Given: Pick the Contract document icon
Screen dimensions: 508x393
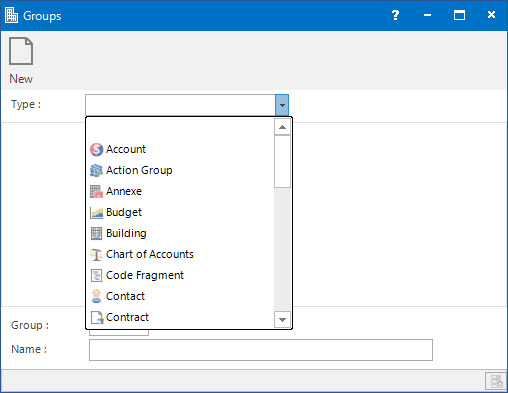Looking at the screenshot, I should (97, 317).
